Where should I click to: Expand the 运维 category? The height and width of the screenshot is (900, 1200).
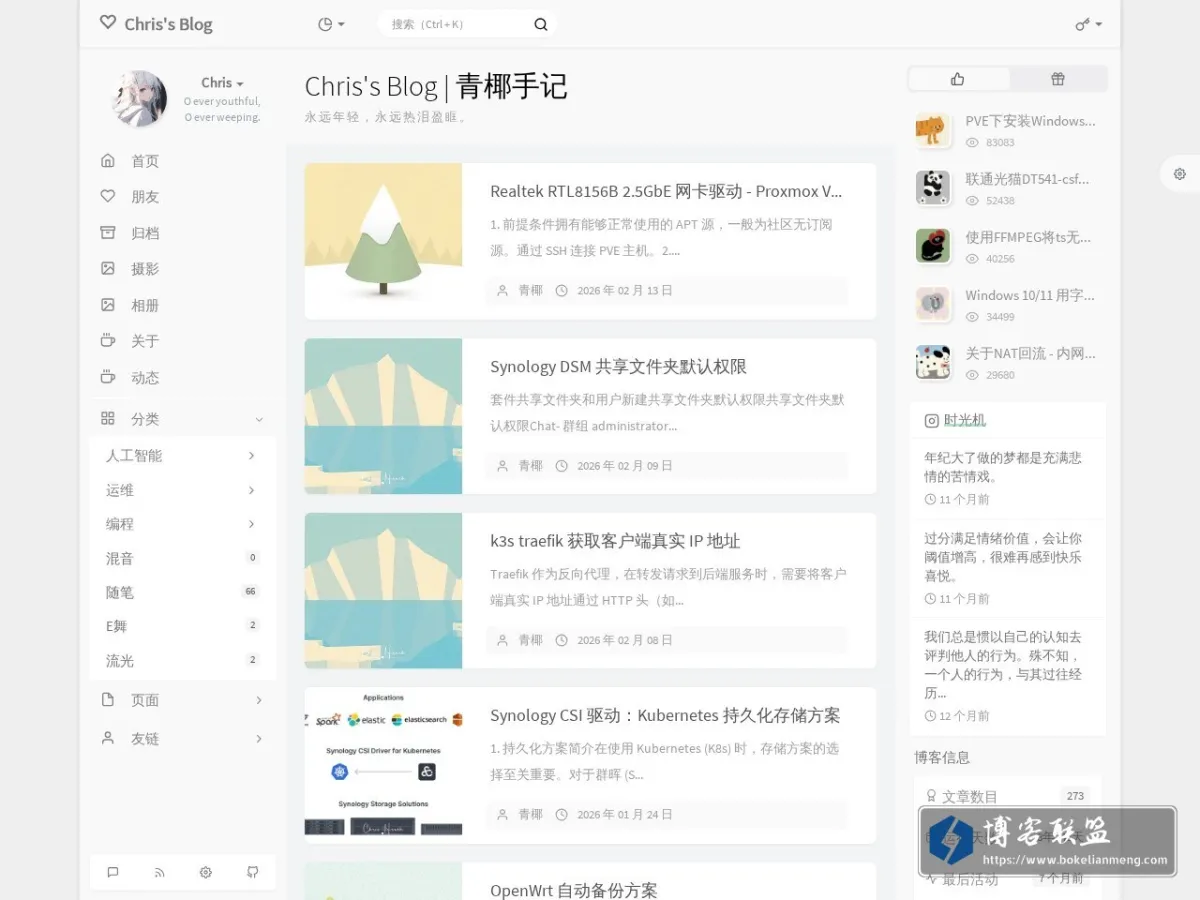(x=182, y=490)
